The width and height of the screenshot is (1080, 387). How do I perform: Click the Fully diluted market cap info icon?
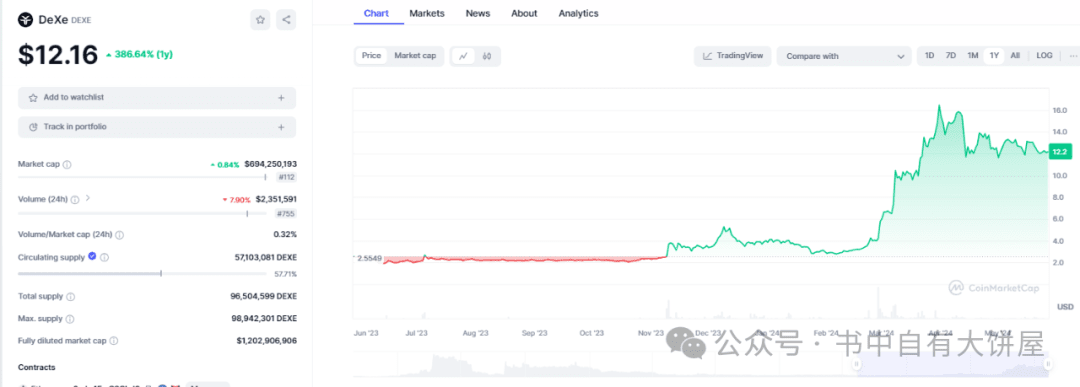[114, 341]
